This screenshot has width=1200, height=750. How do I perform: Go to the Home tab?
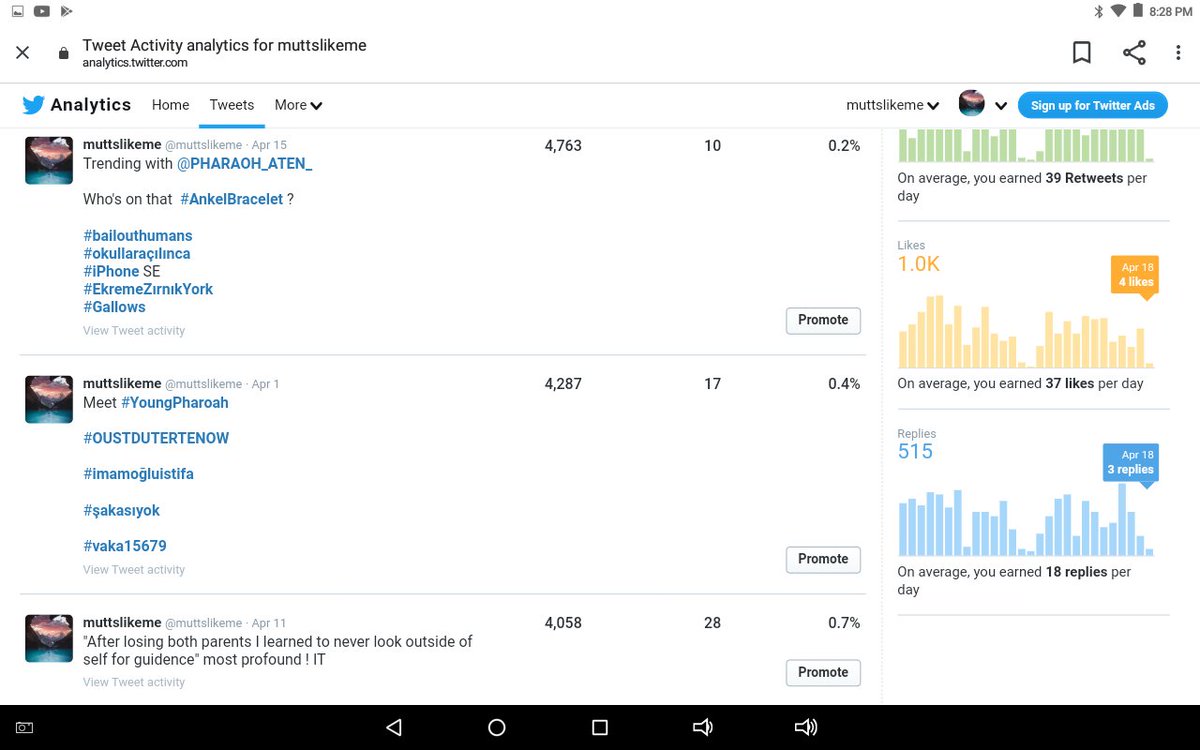[x=170, y=105]
